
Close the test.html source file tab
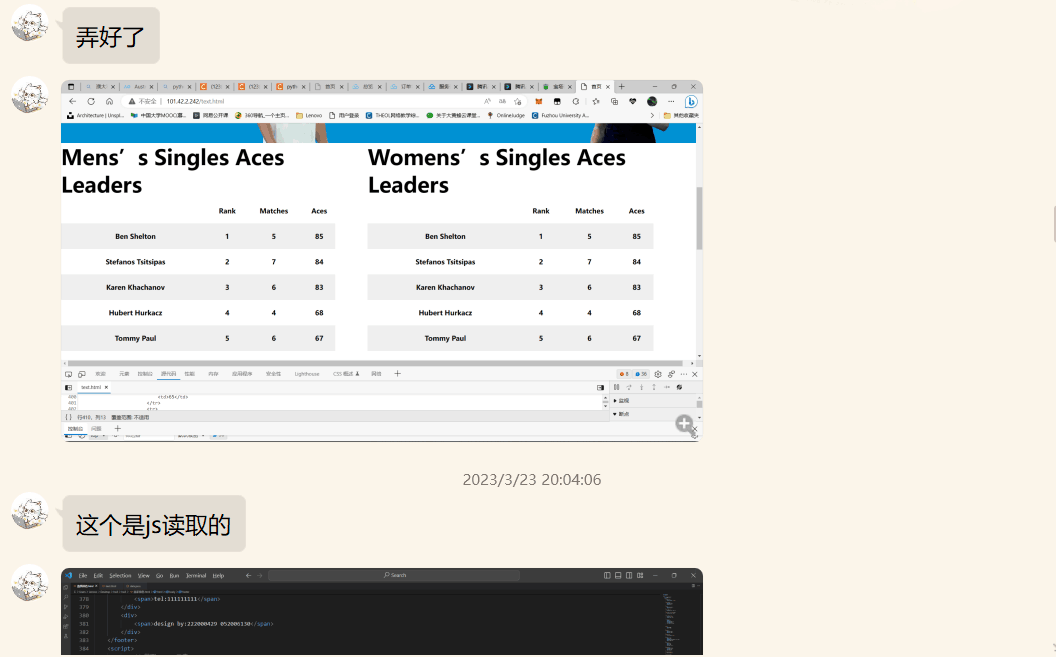coord(106,387)
